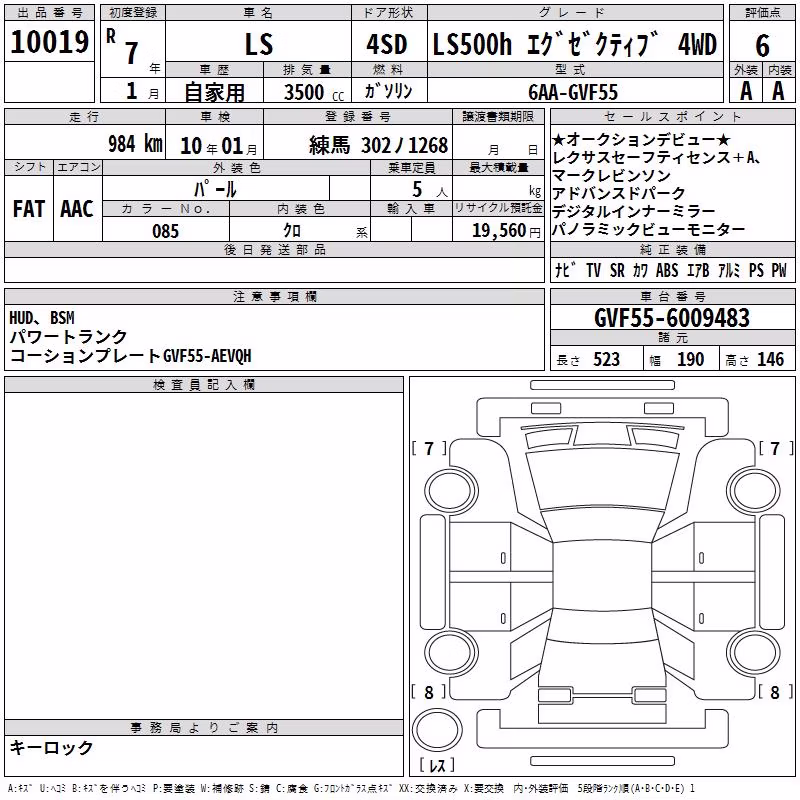This screenshot has height=800, width=800.
Task: Click the [レス] spare tire label
Action: [x=437, y=765]
